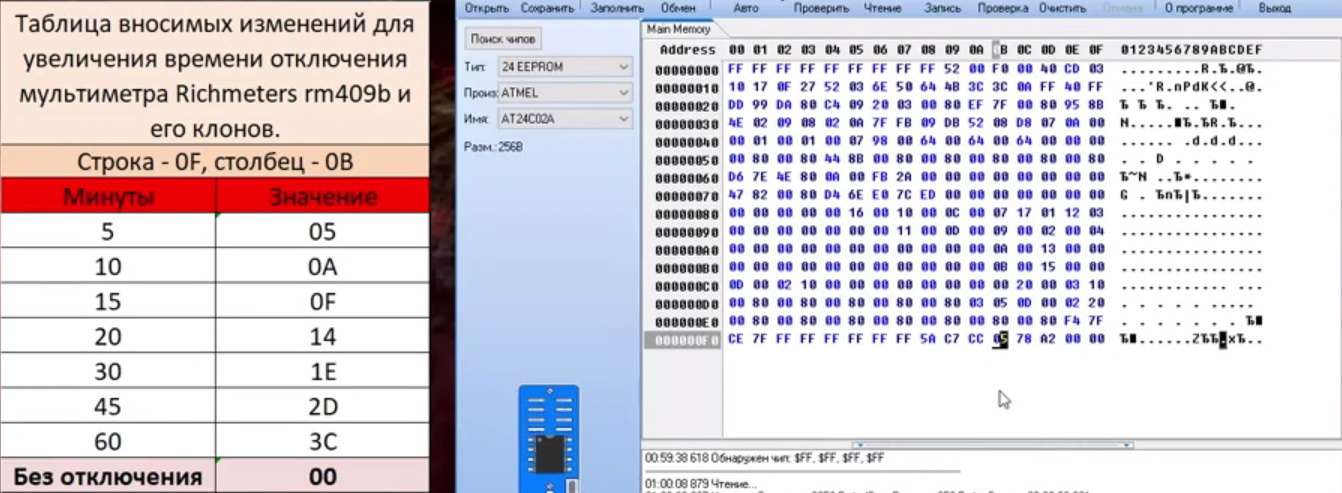Select address row 000000E0
The width and height of the screenshot is (1342, 493).
687,322
